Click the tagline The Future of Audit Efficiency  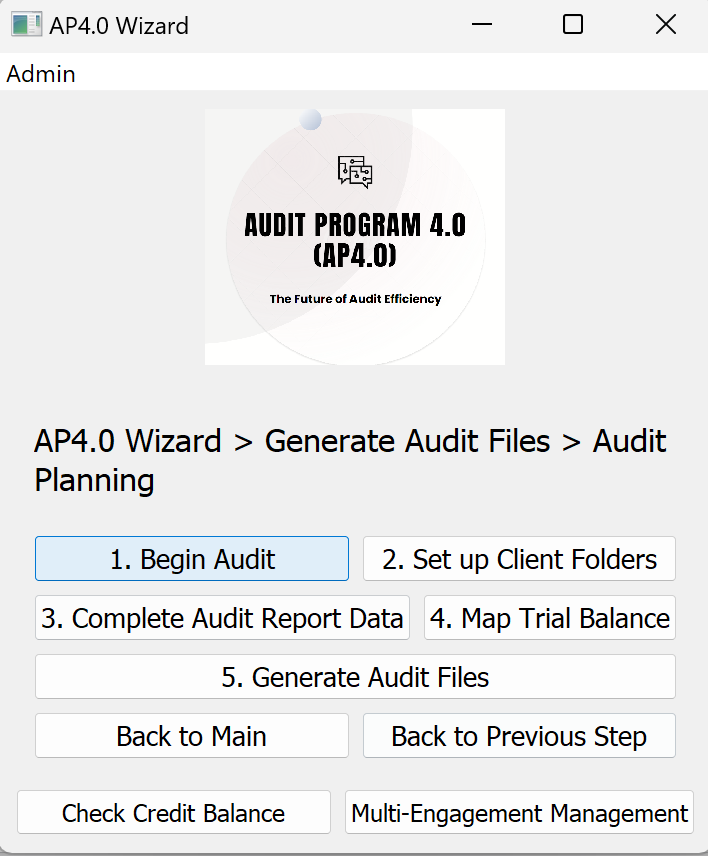[x=355, y=298]
